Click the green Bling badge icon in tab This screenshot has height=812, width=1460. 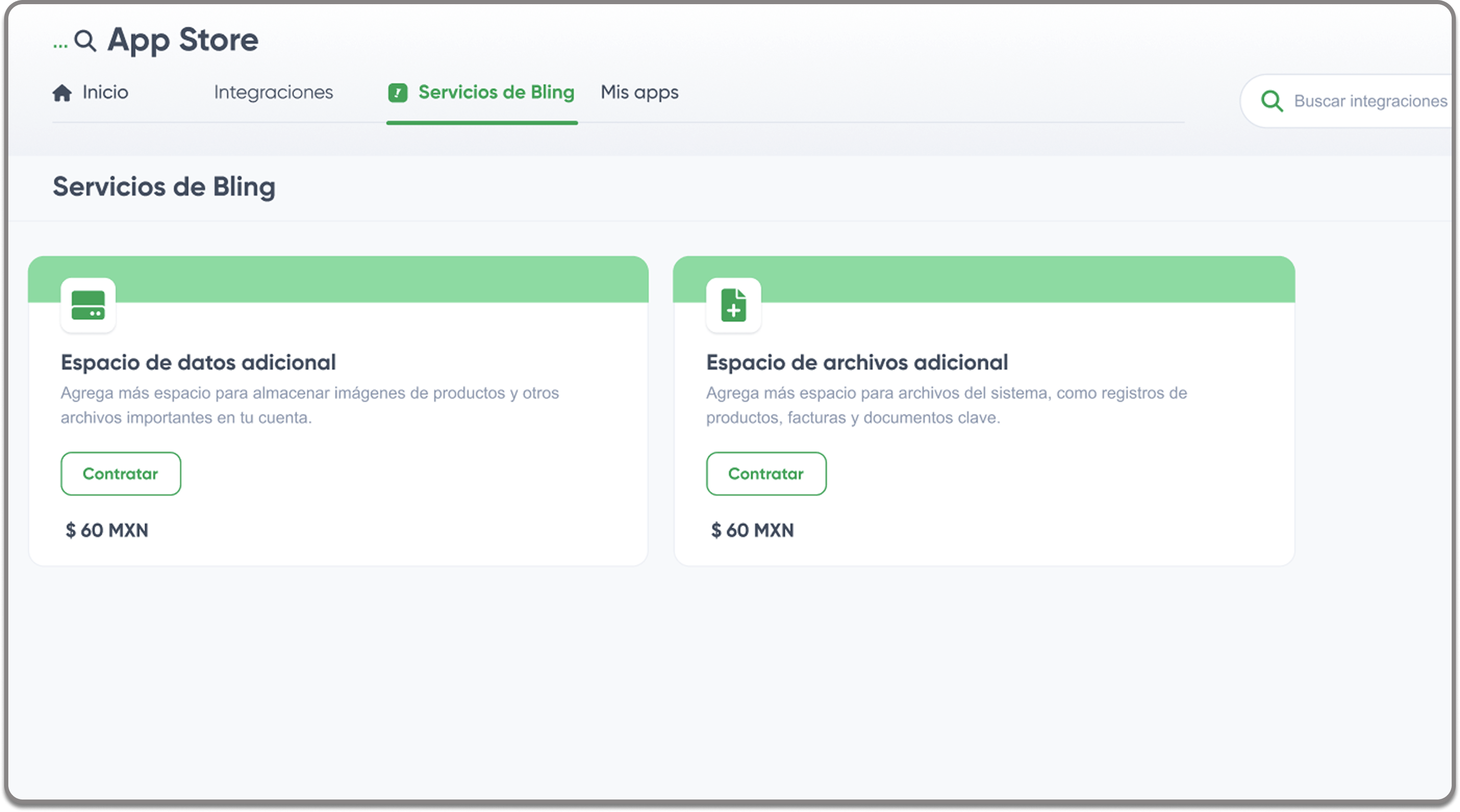point(398,92)
